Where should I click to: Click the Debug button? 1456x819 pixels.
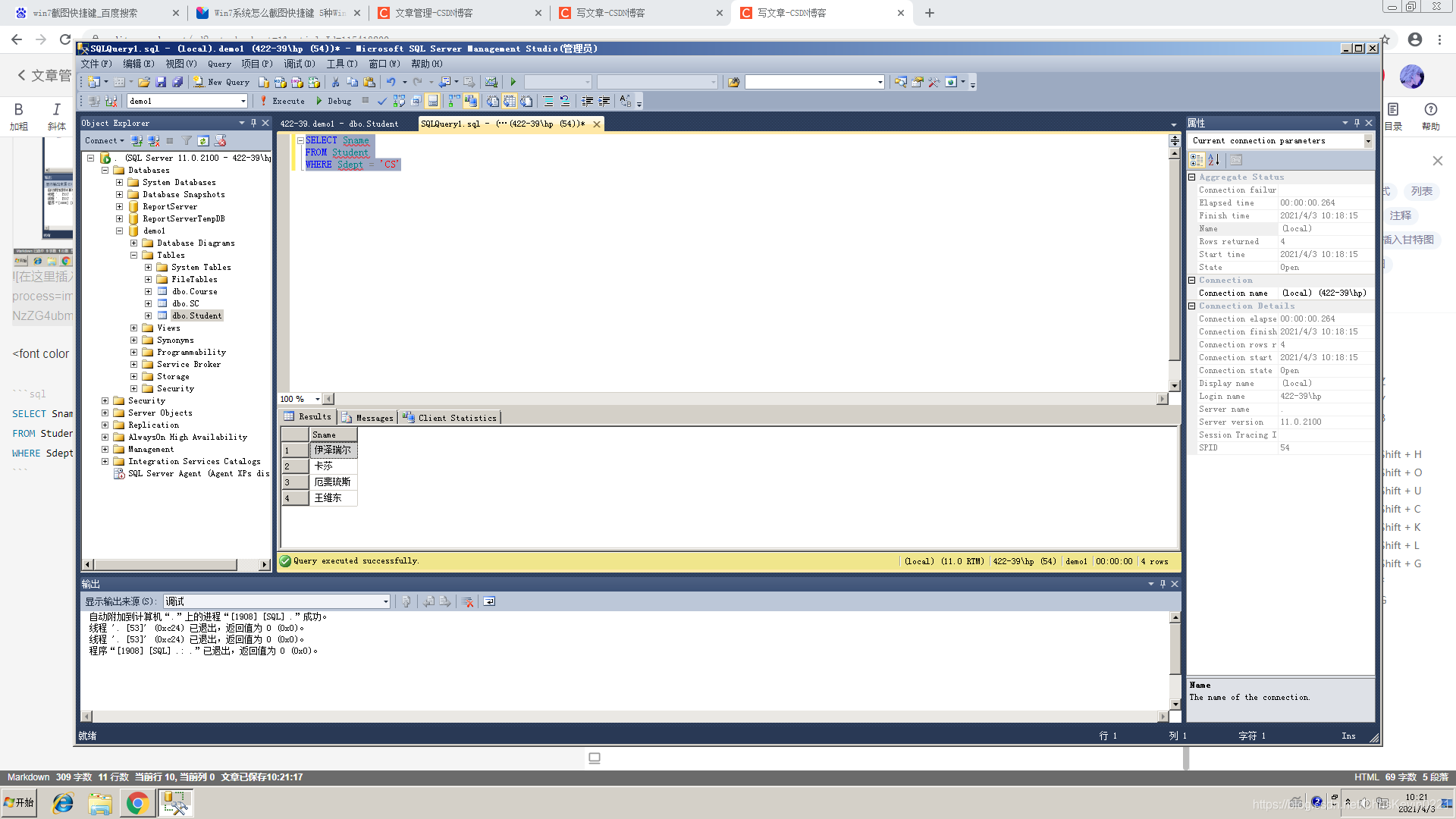point(334,101)
